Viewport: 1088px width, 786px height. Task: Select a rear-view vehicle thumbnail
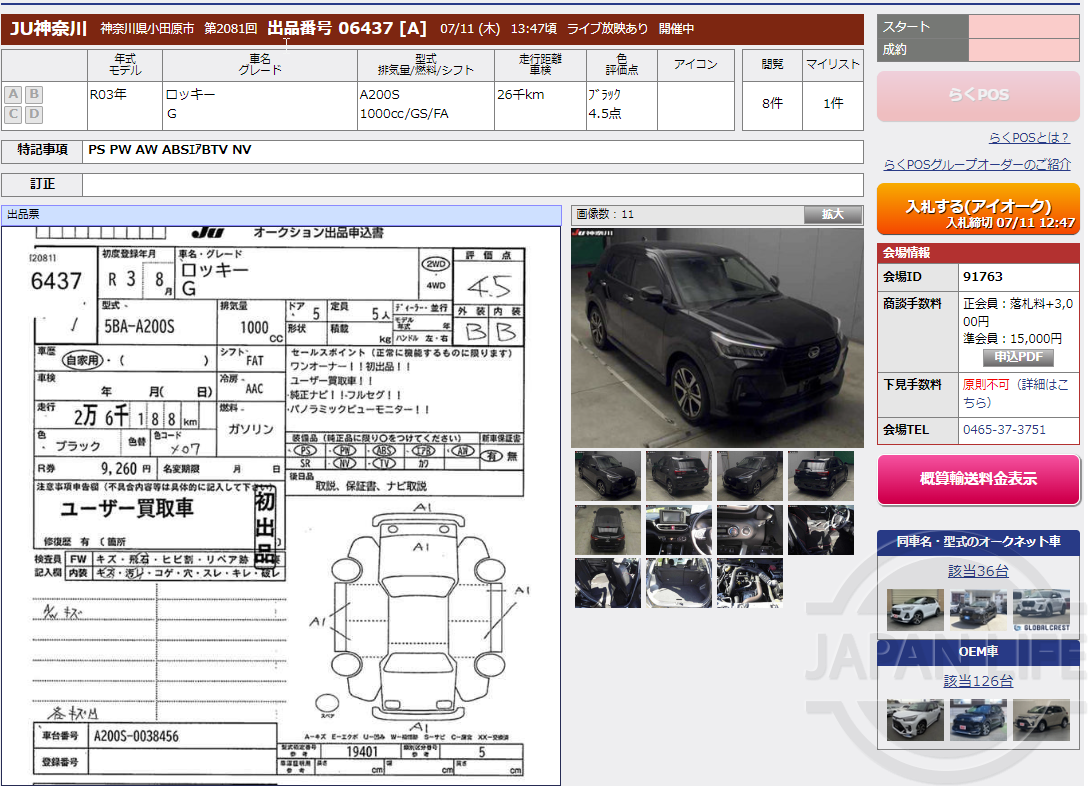[820, 477]
